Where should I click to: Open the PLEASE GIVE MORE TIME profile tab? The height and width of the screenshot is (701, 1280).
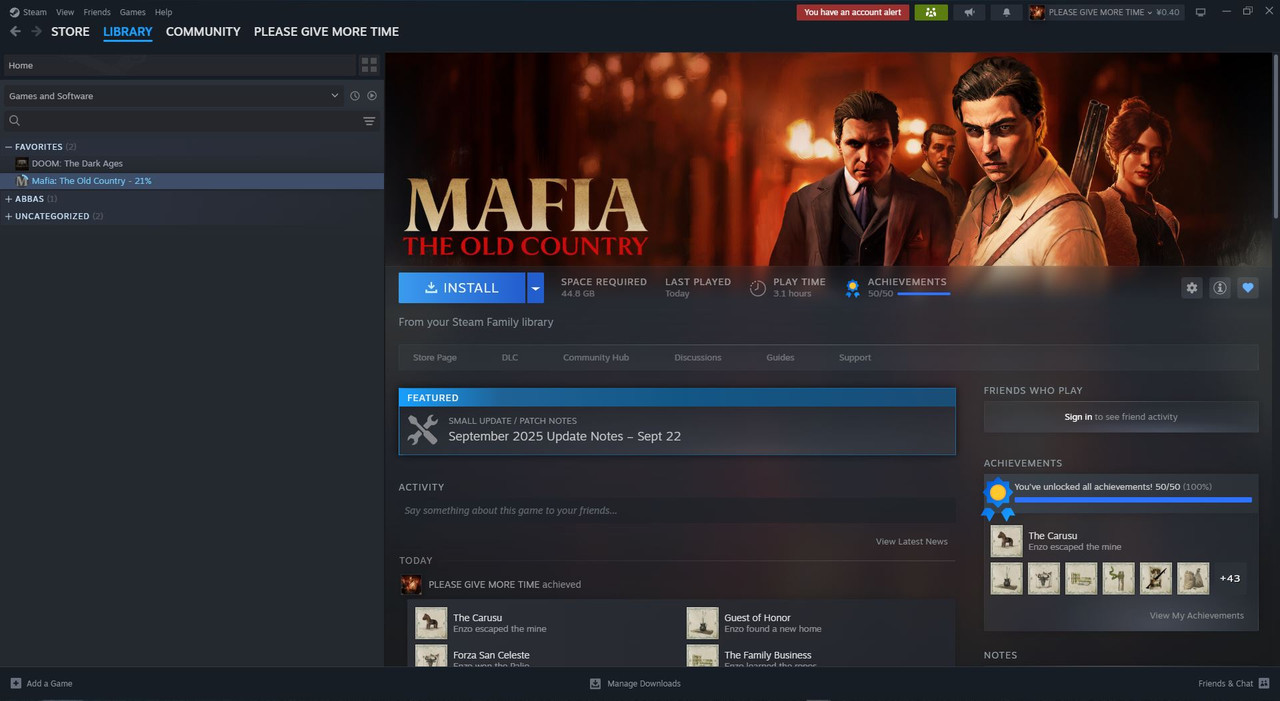(326, 32)
